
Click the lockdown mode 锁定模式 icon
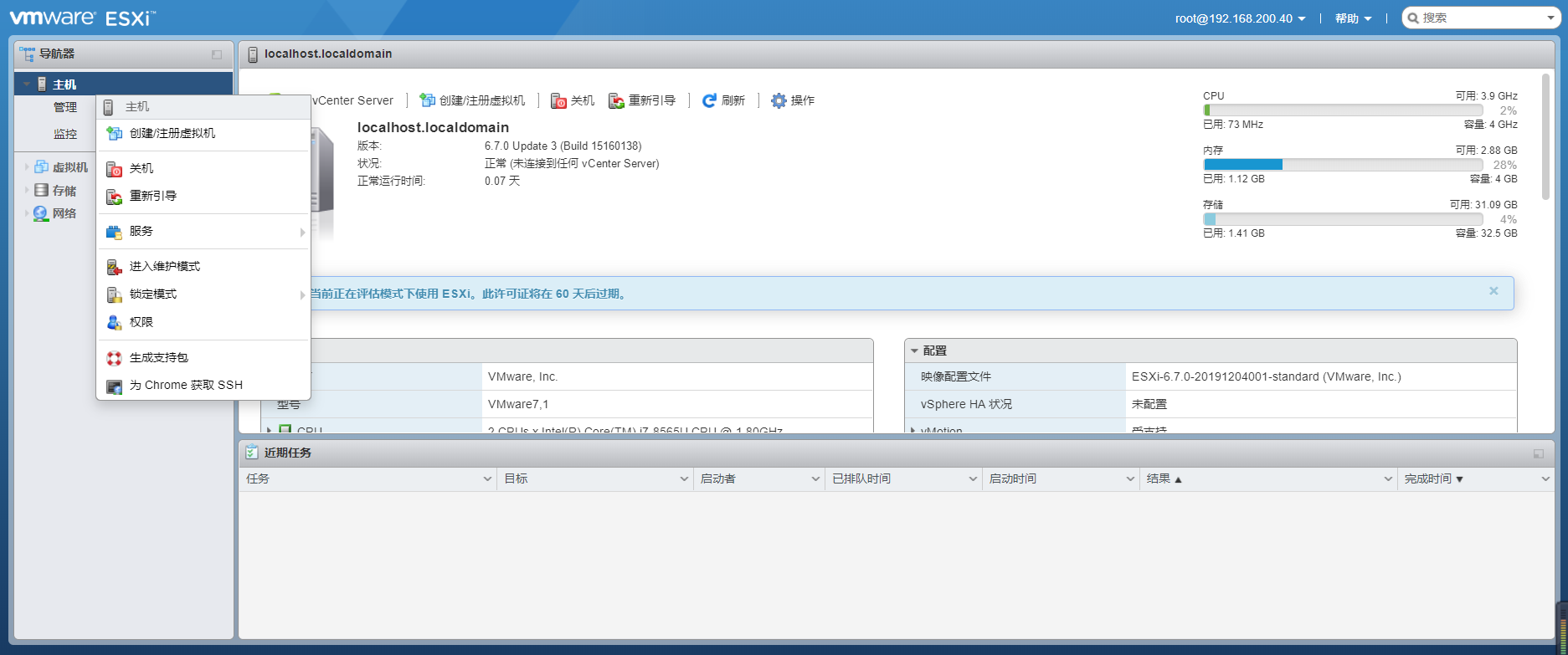pos(114,294)
